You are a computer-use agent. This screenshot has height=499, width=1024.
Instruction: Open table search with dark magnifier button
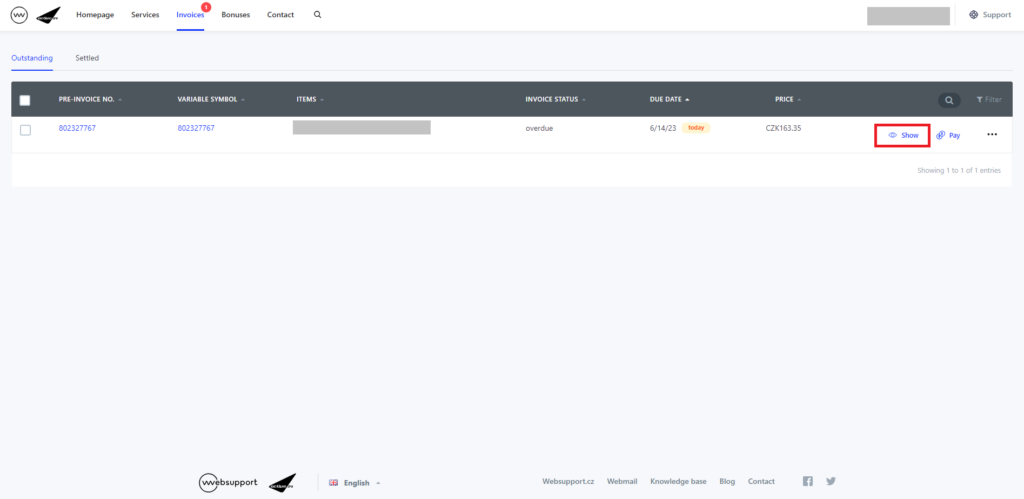coord(948,100)
